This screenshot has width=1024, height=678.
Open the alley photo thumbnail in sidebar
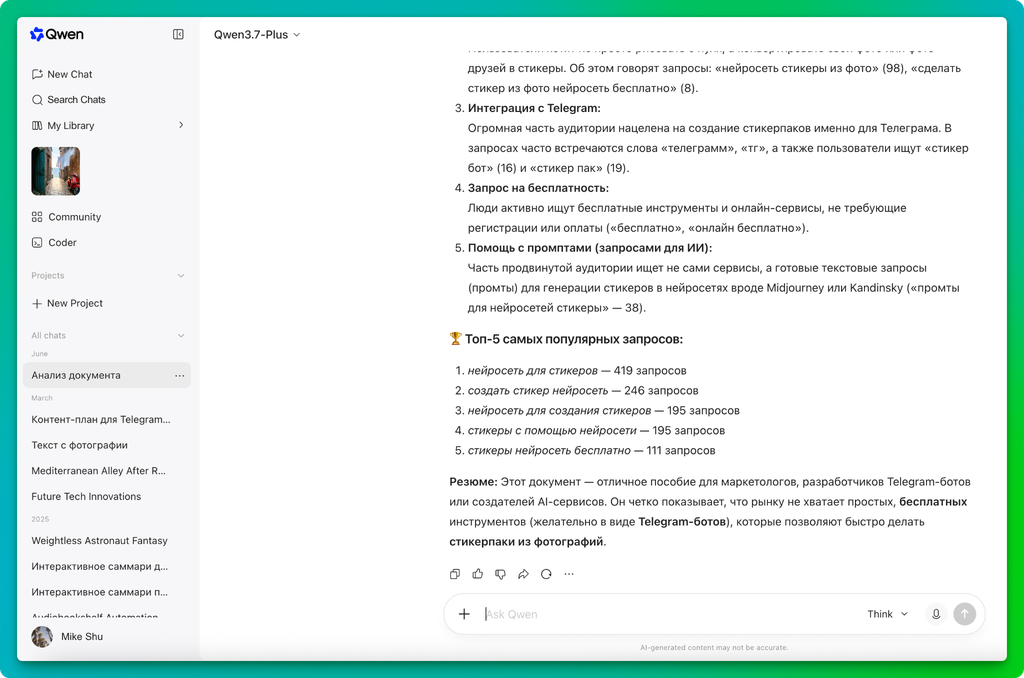click(x=56, y=171)
